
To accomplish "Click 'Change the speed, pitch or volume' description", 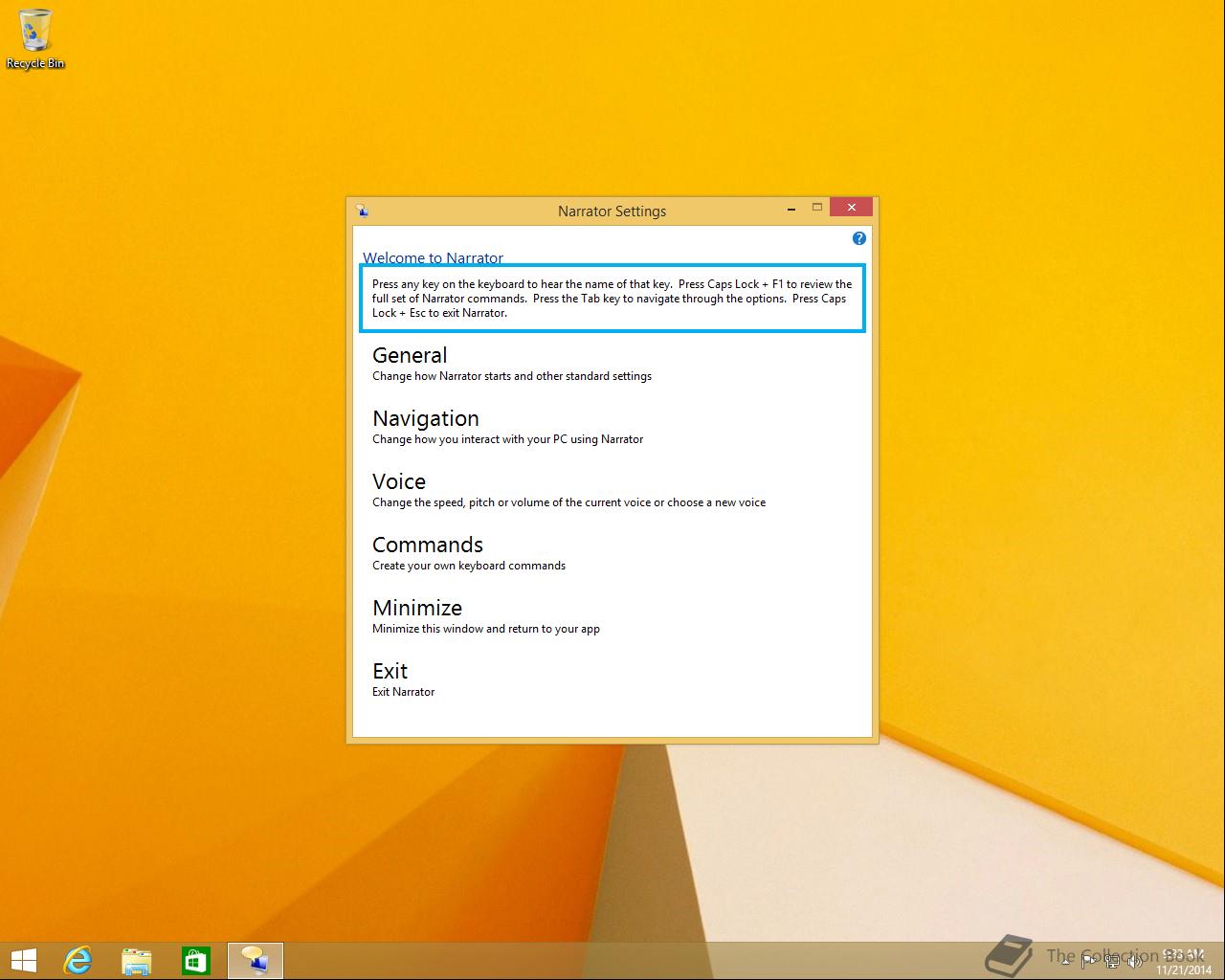I will click(568, 502).
